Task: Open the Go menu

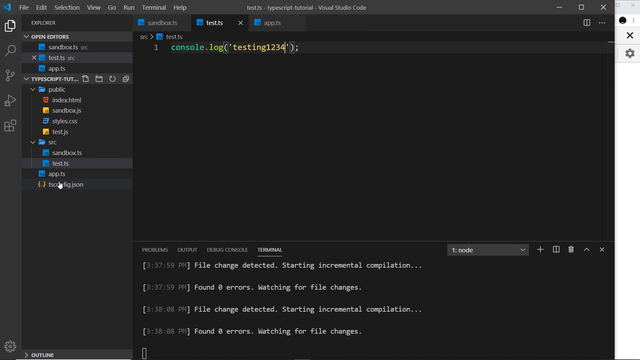Action: pos(112,7)
